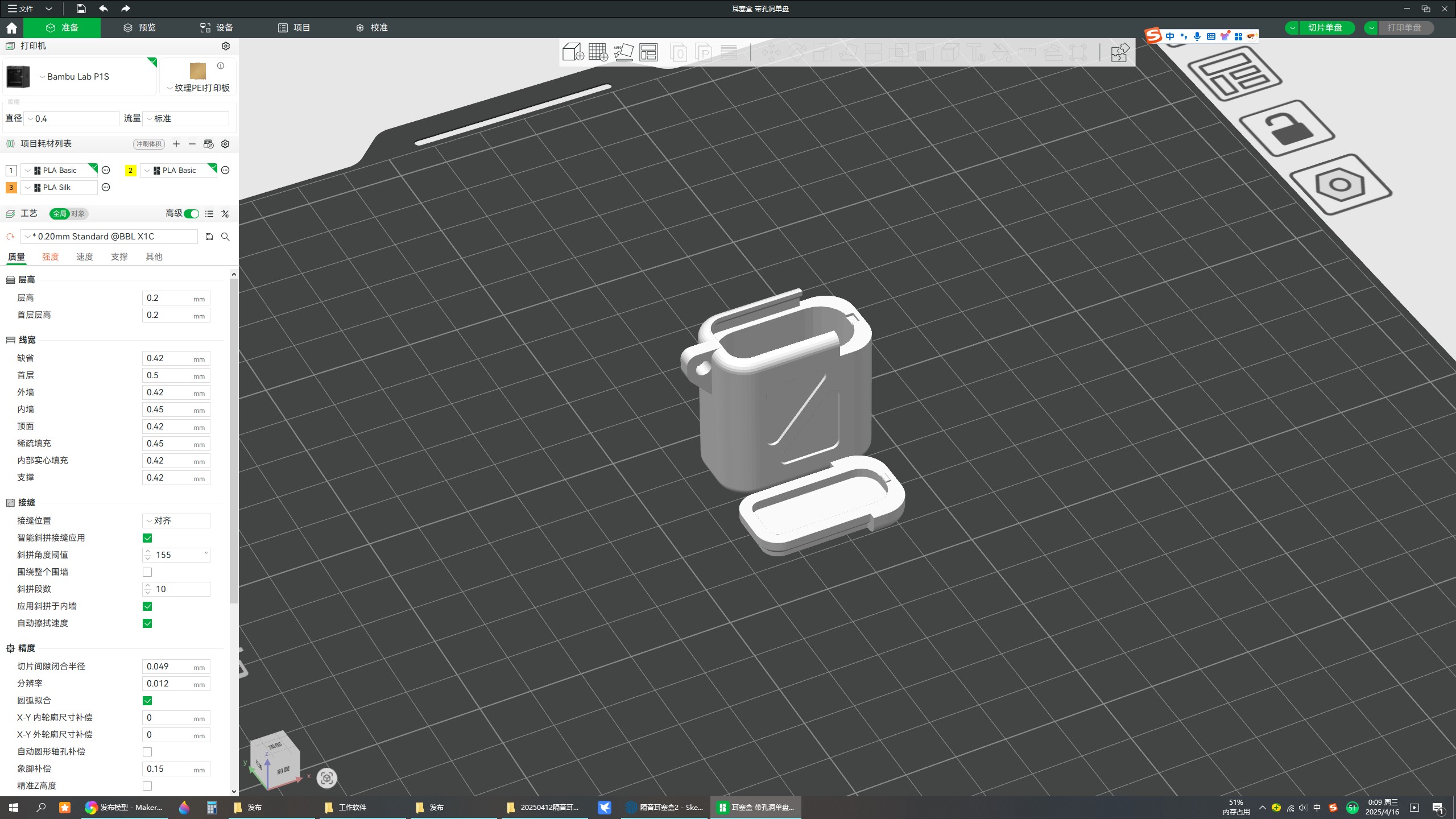Open 接缝位置 对齐 dropdown
The height and width of the screenshot is (819, 1456).
point(176,521)
